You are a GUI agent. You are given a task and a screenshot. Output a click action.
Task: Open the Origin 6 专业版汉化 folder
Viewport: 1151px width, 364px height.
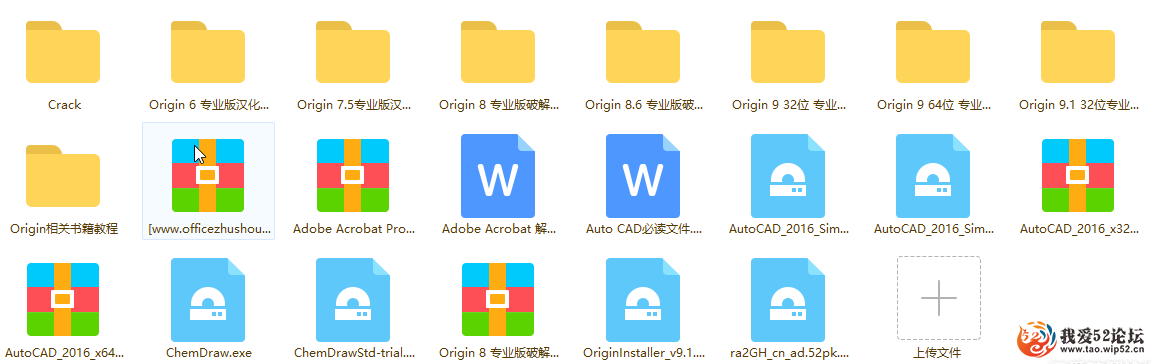click(208, 52)
